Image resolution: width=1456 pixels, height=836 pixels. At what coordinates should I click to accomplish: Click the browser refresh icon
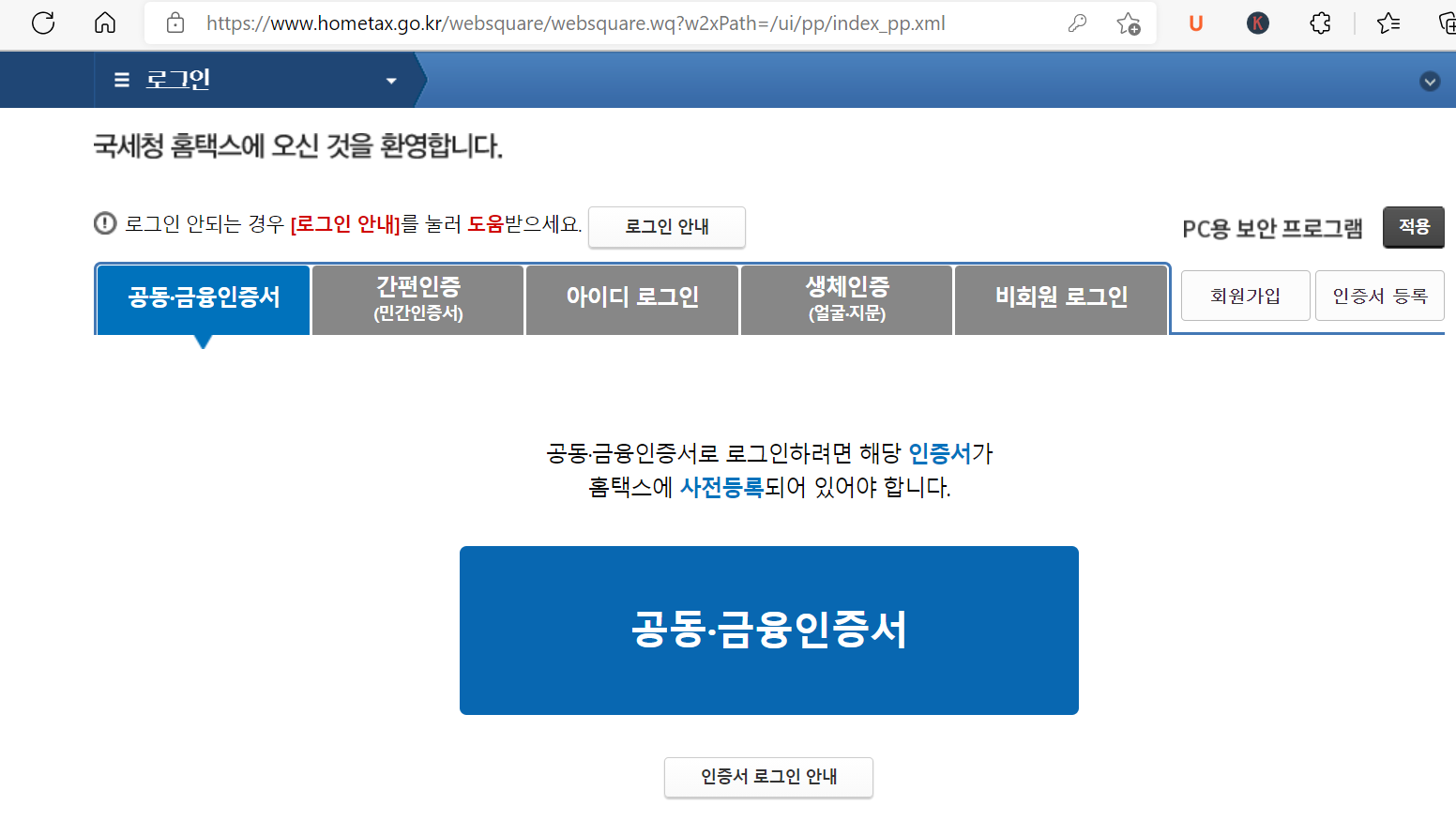43,23
